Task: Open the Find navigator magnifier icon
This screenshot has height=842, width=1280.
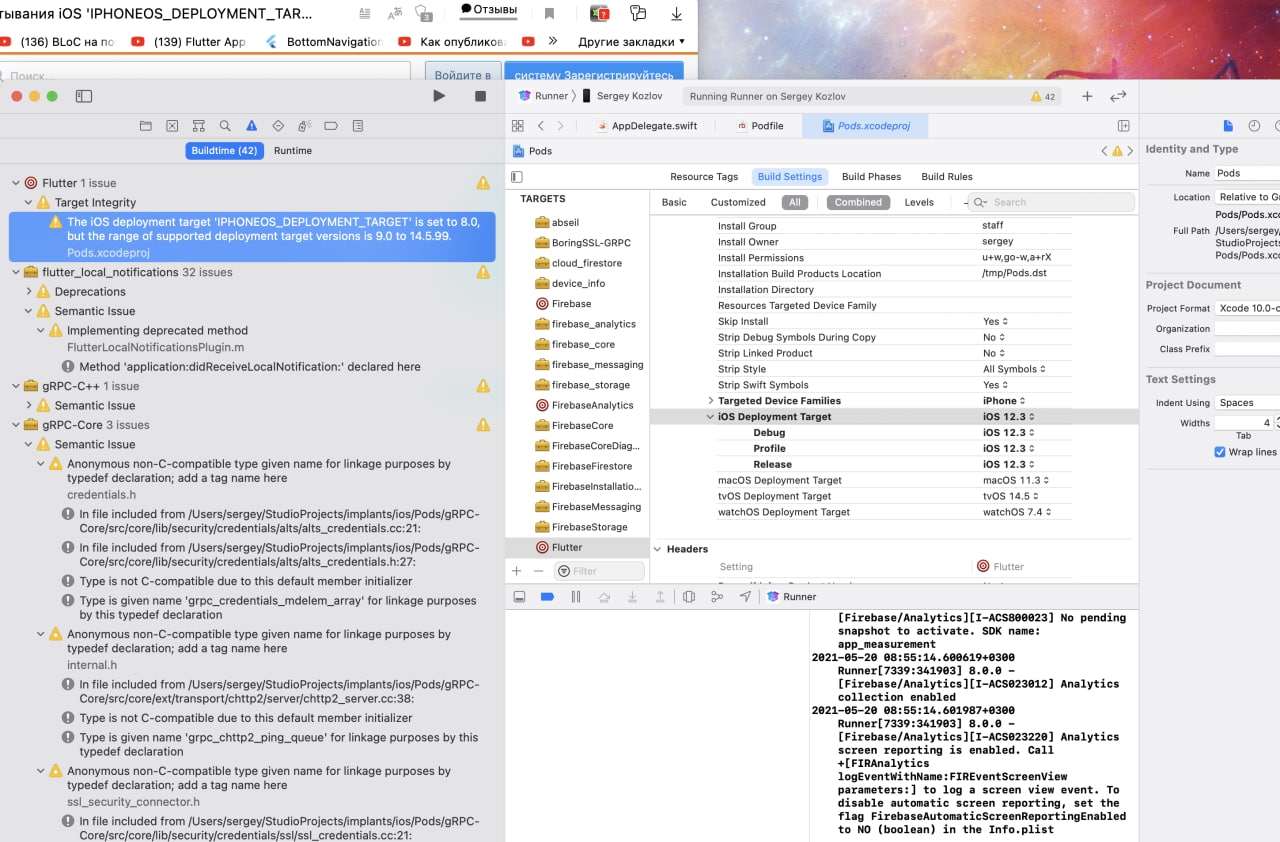Action: point(225,126)
